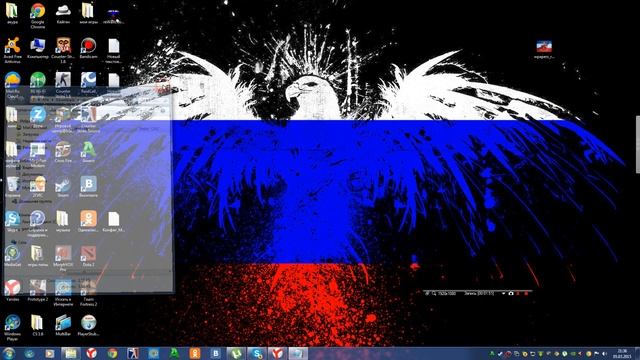Open the volume speaker icon in system tray
This screenshot has width=640, height=360.
(604, 353)
